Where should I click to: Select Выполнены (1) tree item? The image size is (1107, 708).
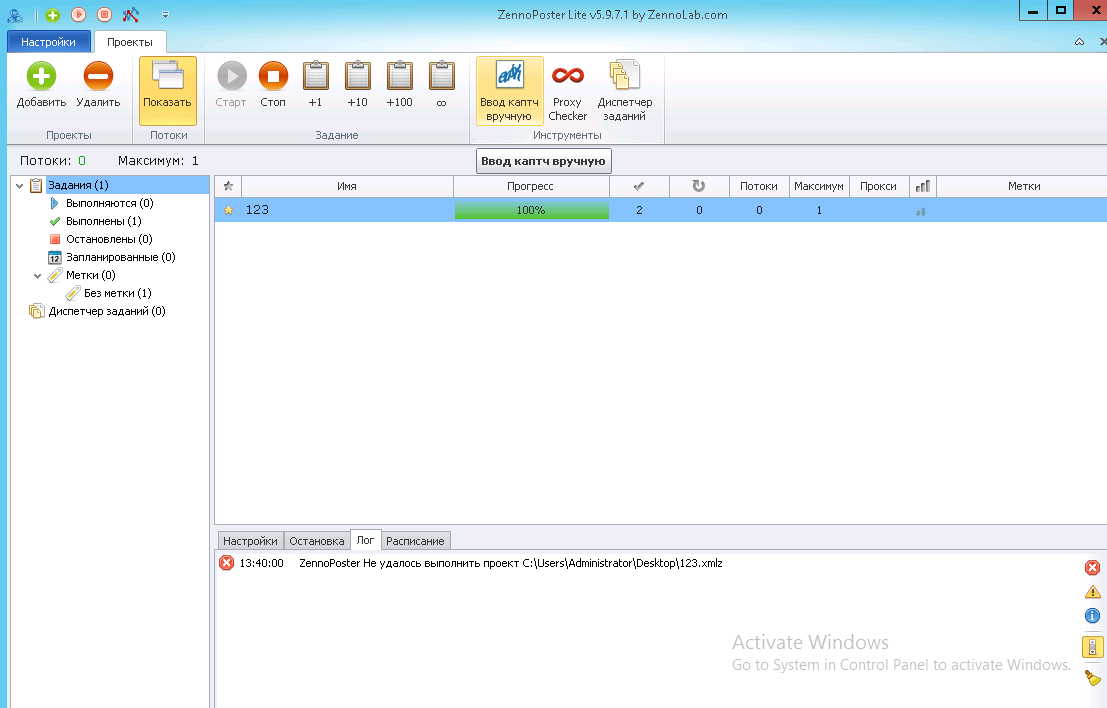(104, 221)
